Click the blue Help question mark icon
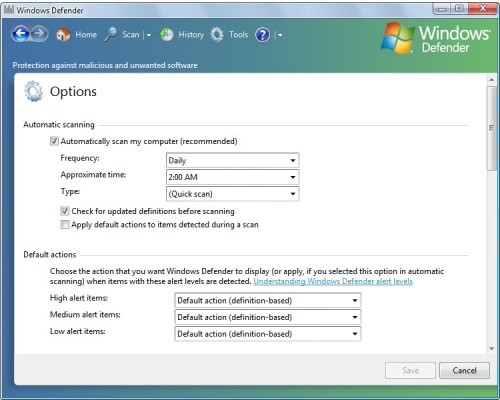The width and height of the screenshot is (500, 400). (263, 34)
